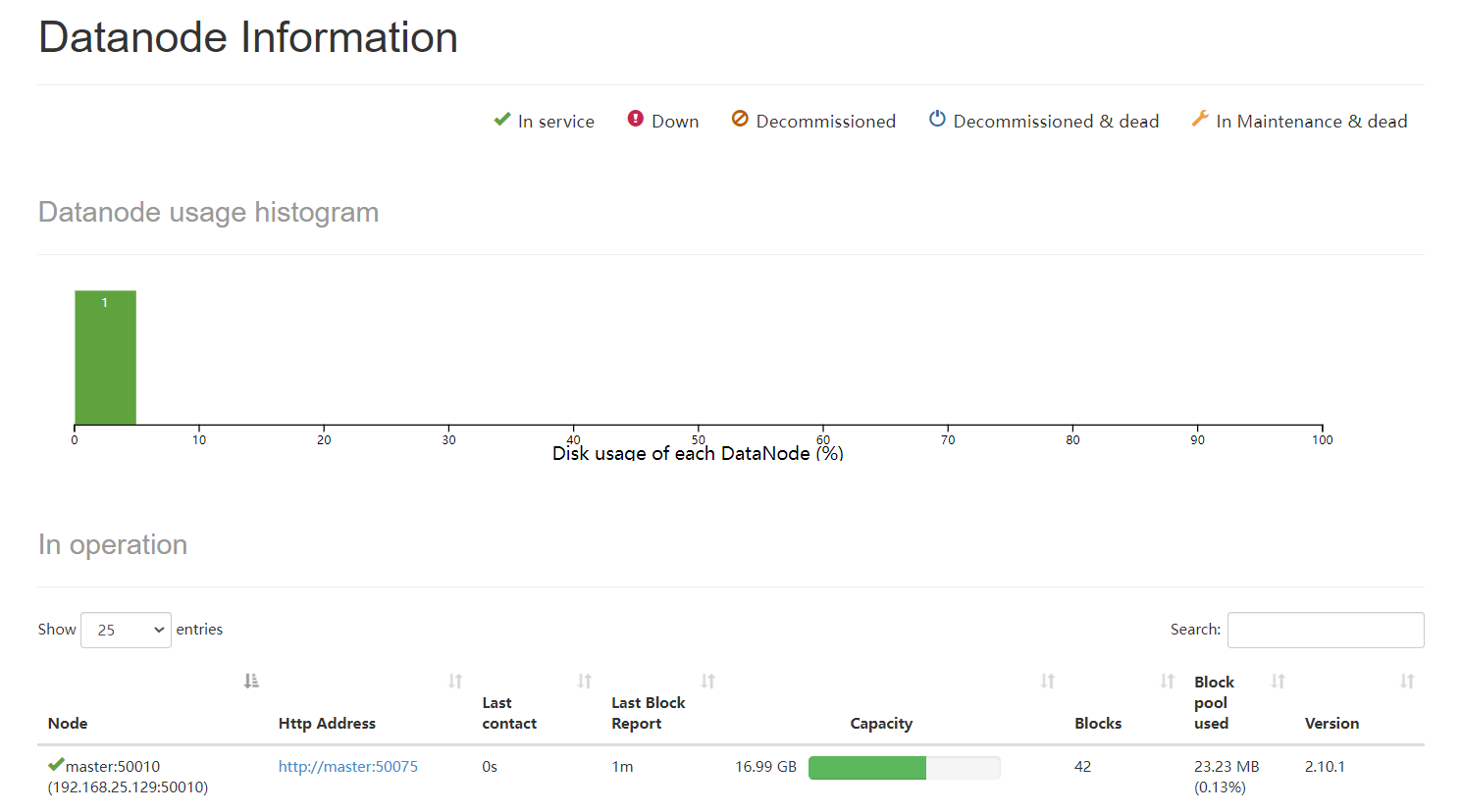
Task: Click the (0.13%) block pool percentage
Action: 1220,787
